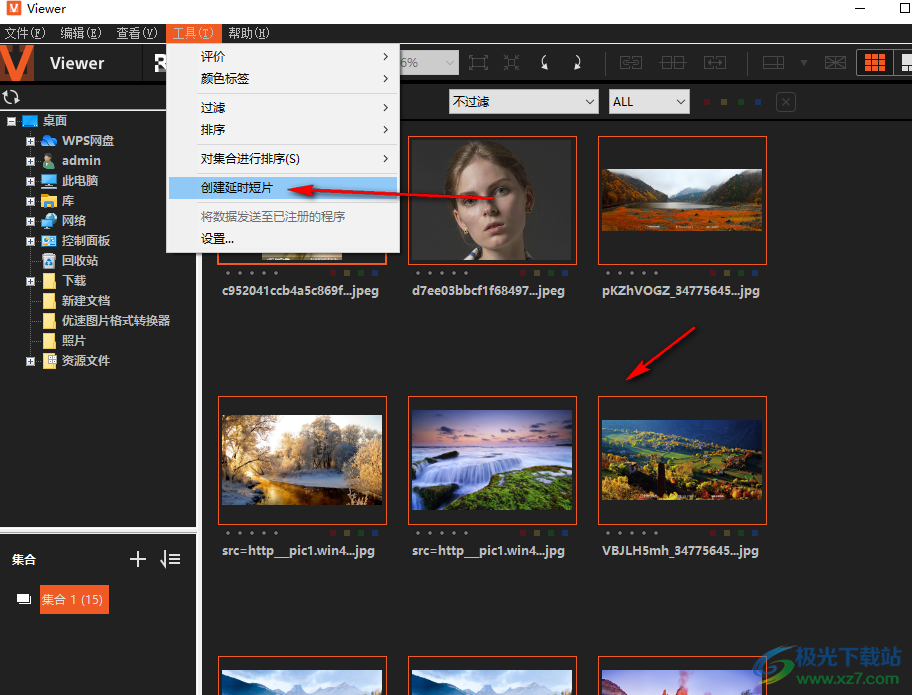Collapse the 桌面 tree node
Screen dimensions: 912x695
[x=11, y=121]
